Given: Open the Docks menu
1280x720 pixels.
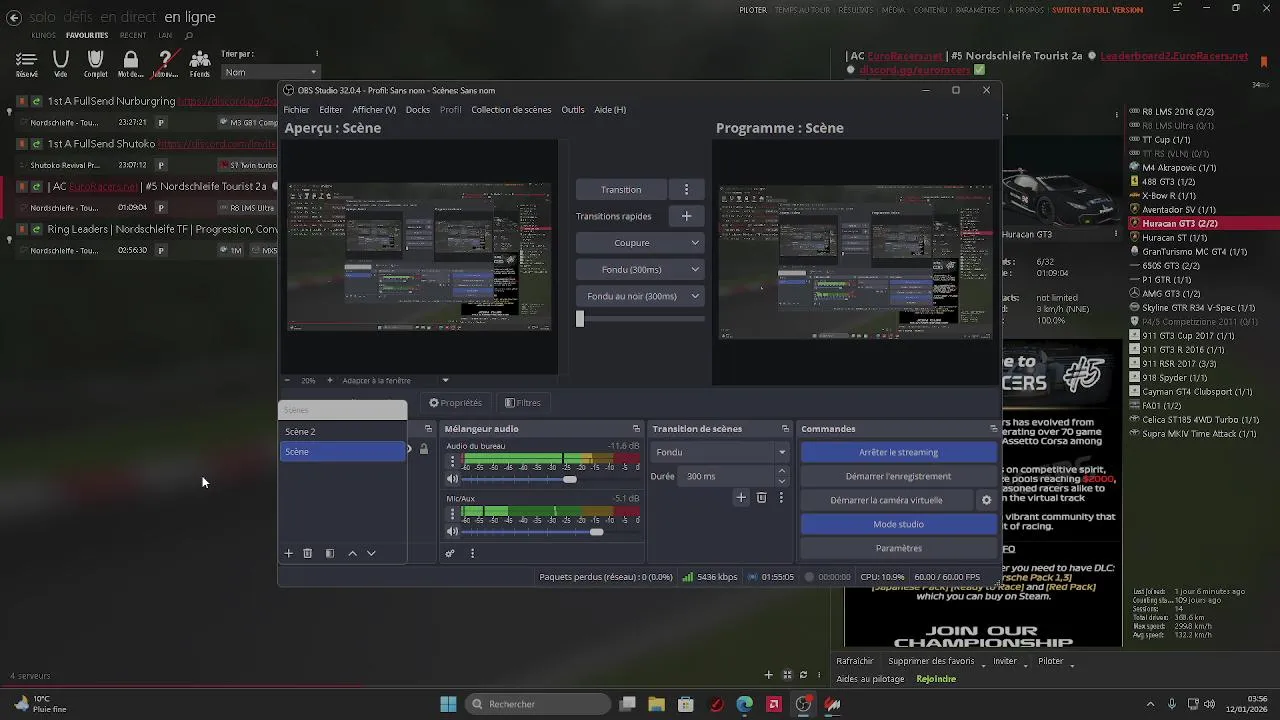Looking at the screenshot, I should (x=418, y=110).
